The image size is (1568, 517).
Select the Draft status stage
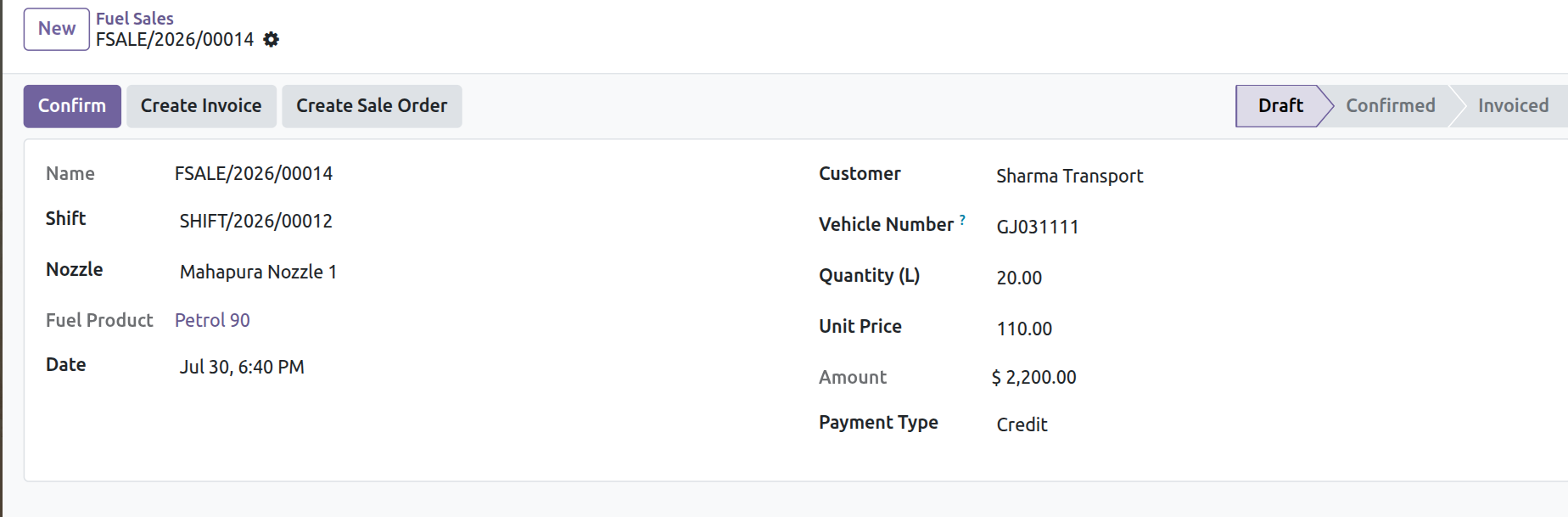(x=1280, y=106)
